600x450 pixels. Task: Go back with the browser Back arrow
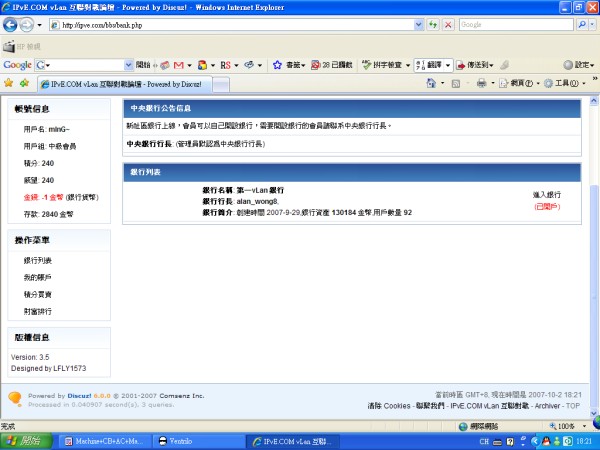point(10,25)
